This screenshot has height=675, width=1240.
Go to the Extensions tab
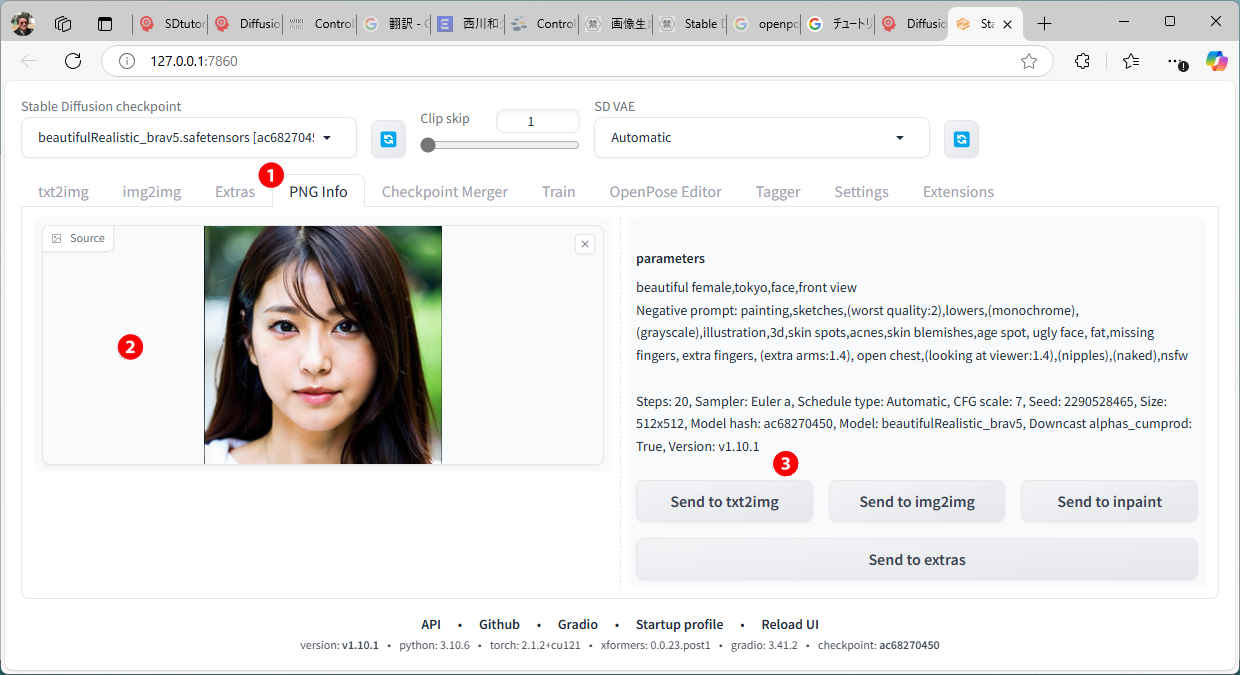pyautogui.click(x=958, y=192)
